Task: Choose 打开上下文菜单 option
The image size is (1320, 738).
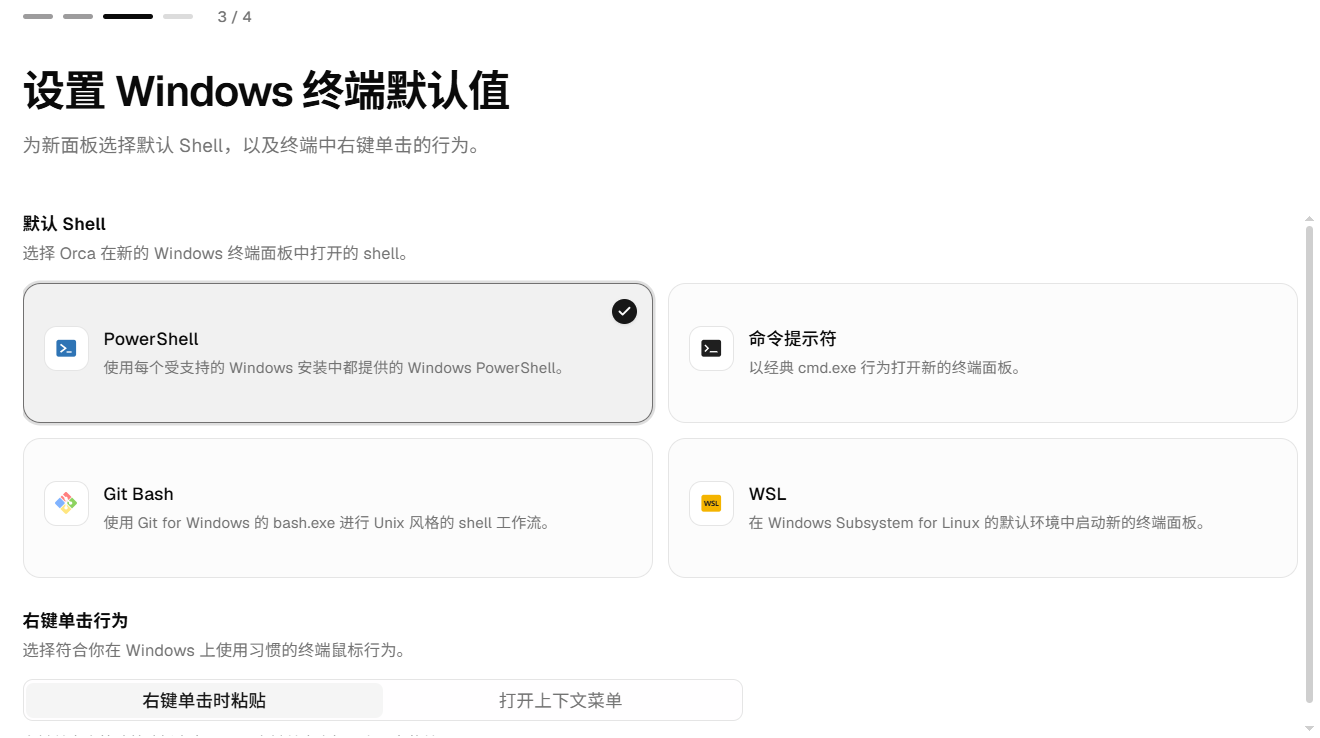Action: (x=561, y=701)
